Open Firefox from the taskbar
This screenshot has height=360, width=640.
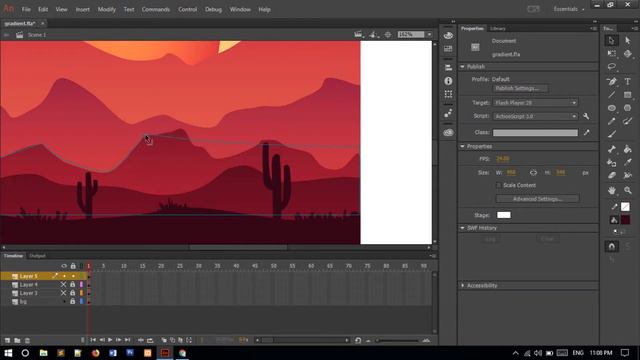pyautogui.click(x=96, y=353)
